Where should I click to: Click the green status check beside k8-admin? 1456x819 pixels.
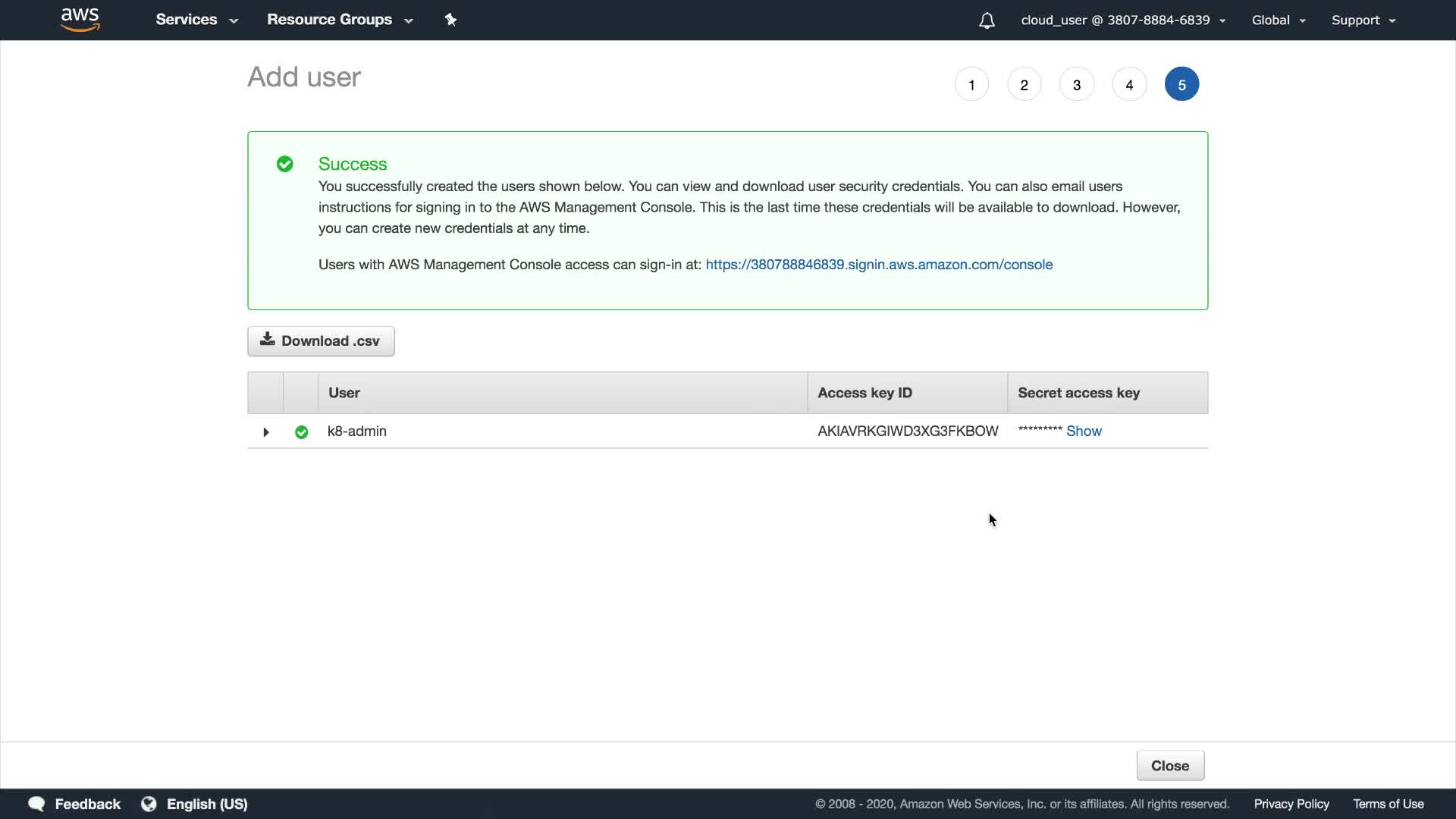(x=302, y=431)
